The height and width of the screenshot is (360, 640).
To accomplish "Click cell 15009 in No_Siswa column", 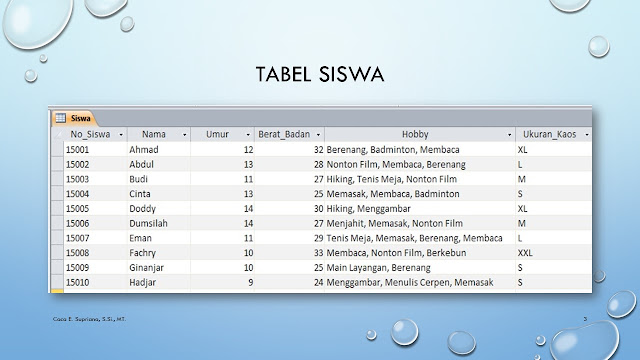I will pyautogui.click(x=96, y=267).
